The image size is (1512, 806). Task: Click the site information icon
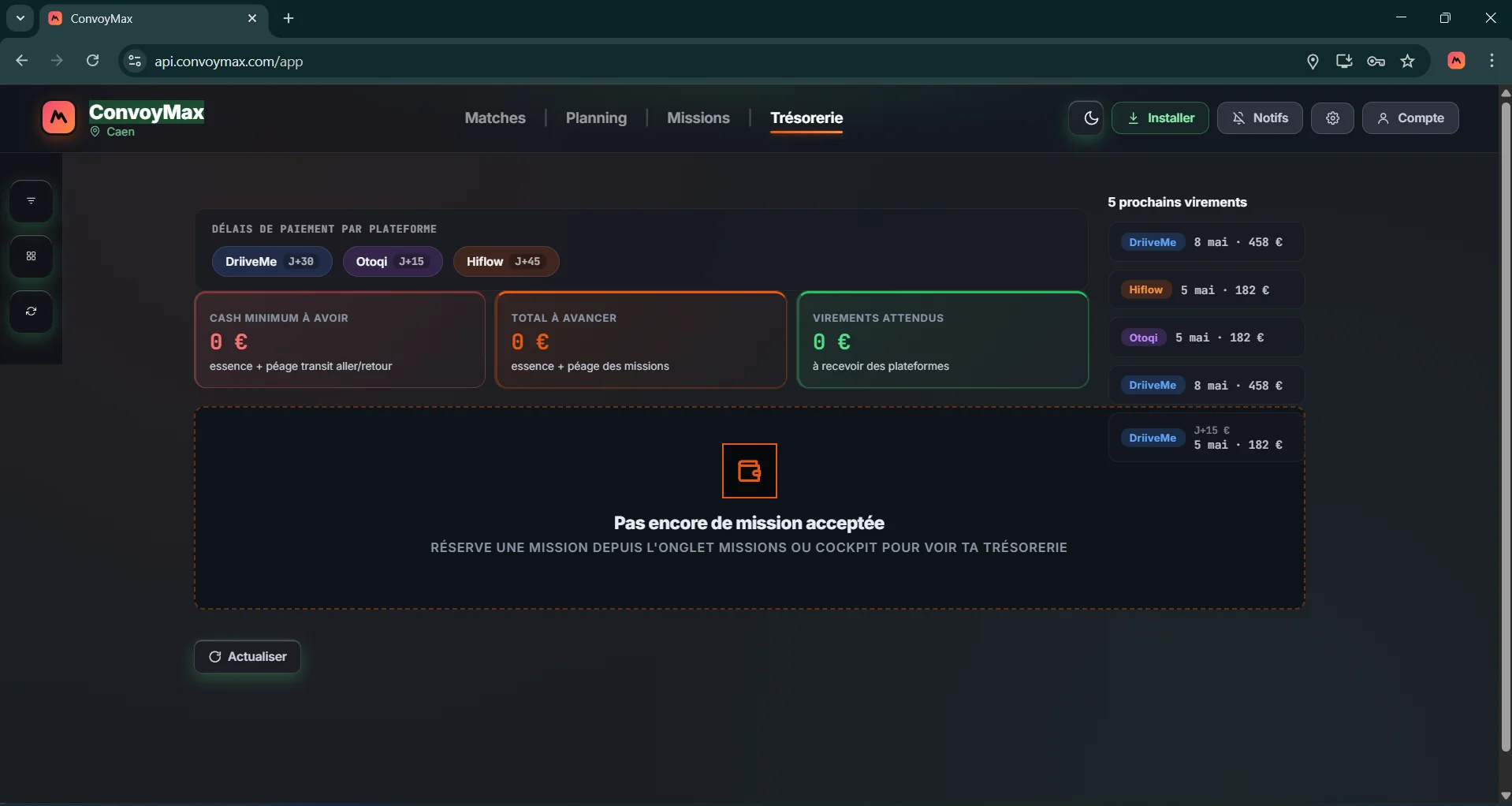pos(135,61)
